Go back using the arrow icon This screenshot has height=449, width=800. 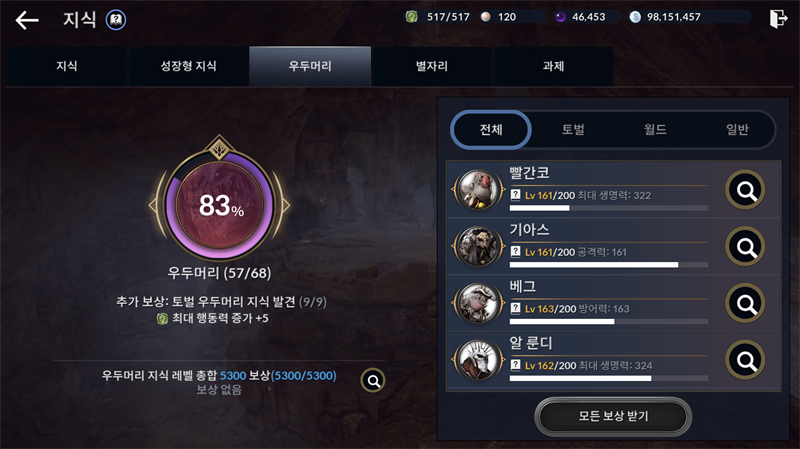click(x=27, y=20)
